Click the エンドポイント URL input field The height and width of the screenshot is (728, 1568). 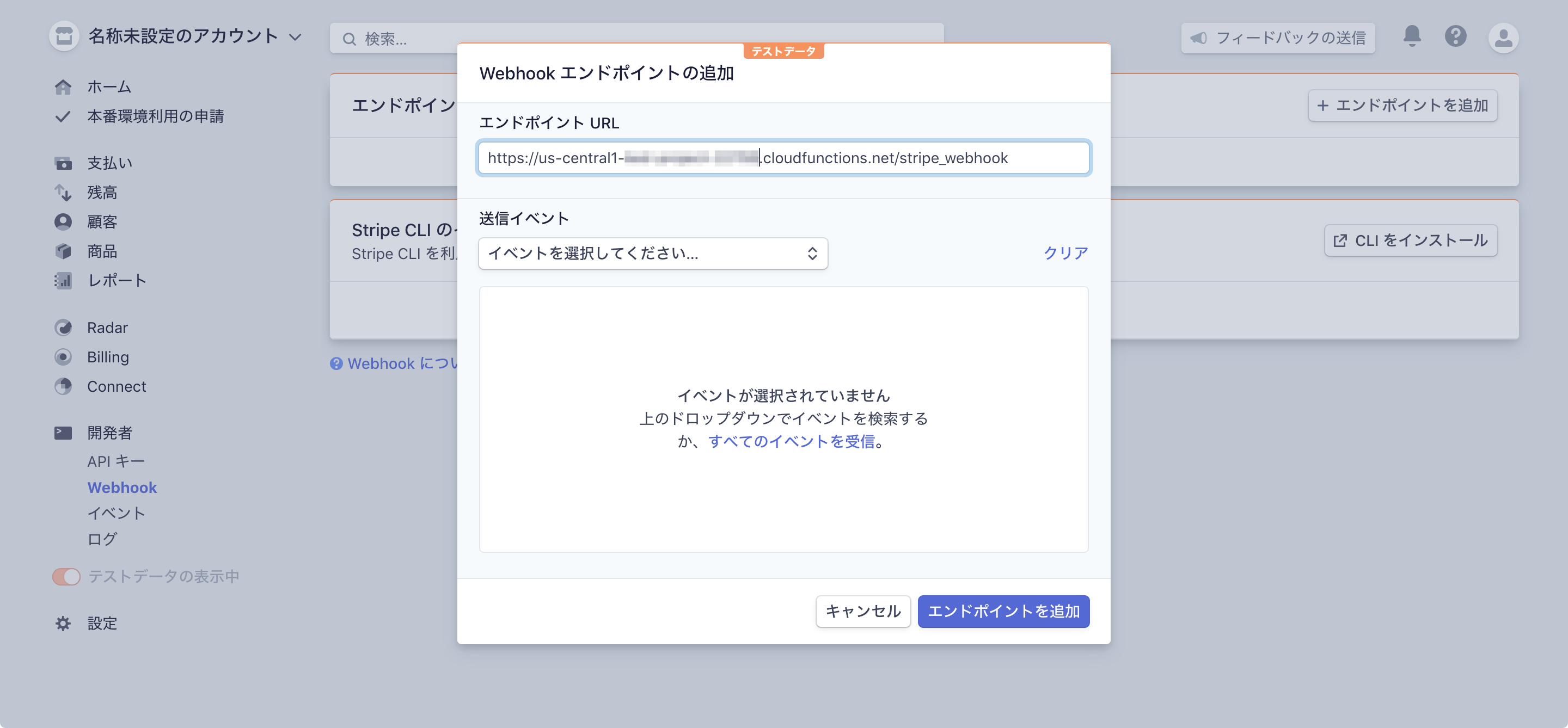point(783,158)
